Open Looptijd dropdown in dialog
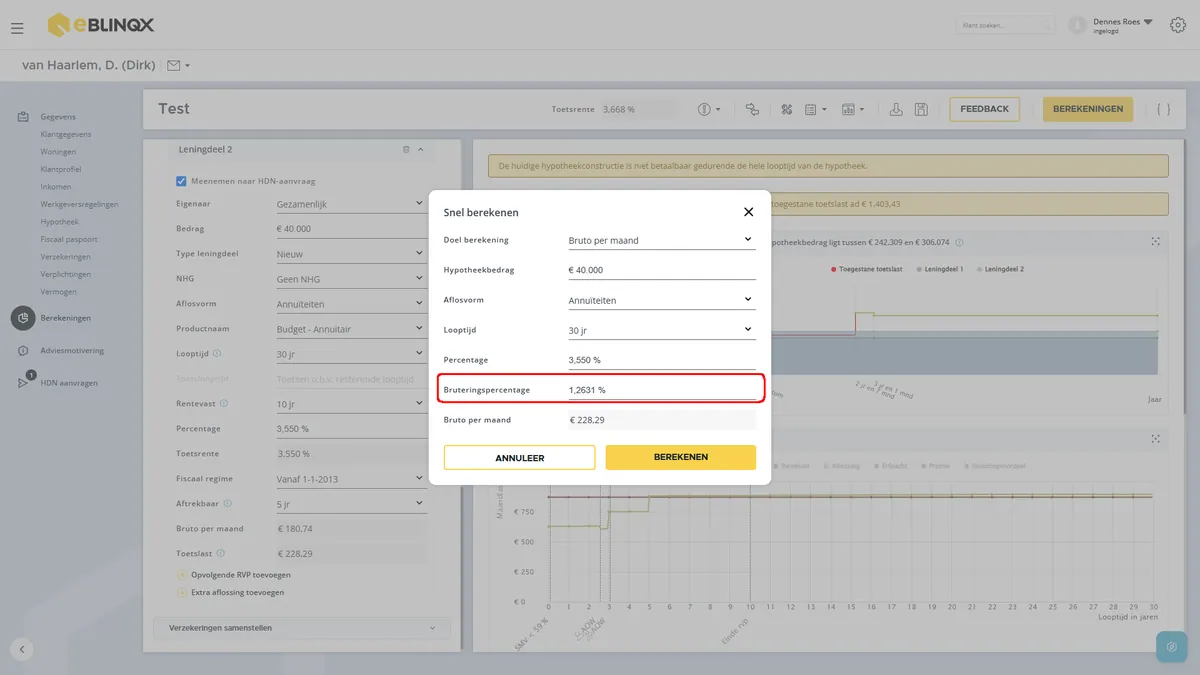Image resolution: width=1200 pixels, height=675 pixels. [662, 330]
